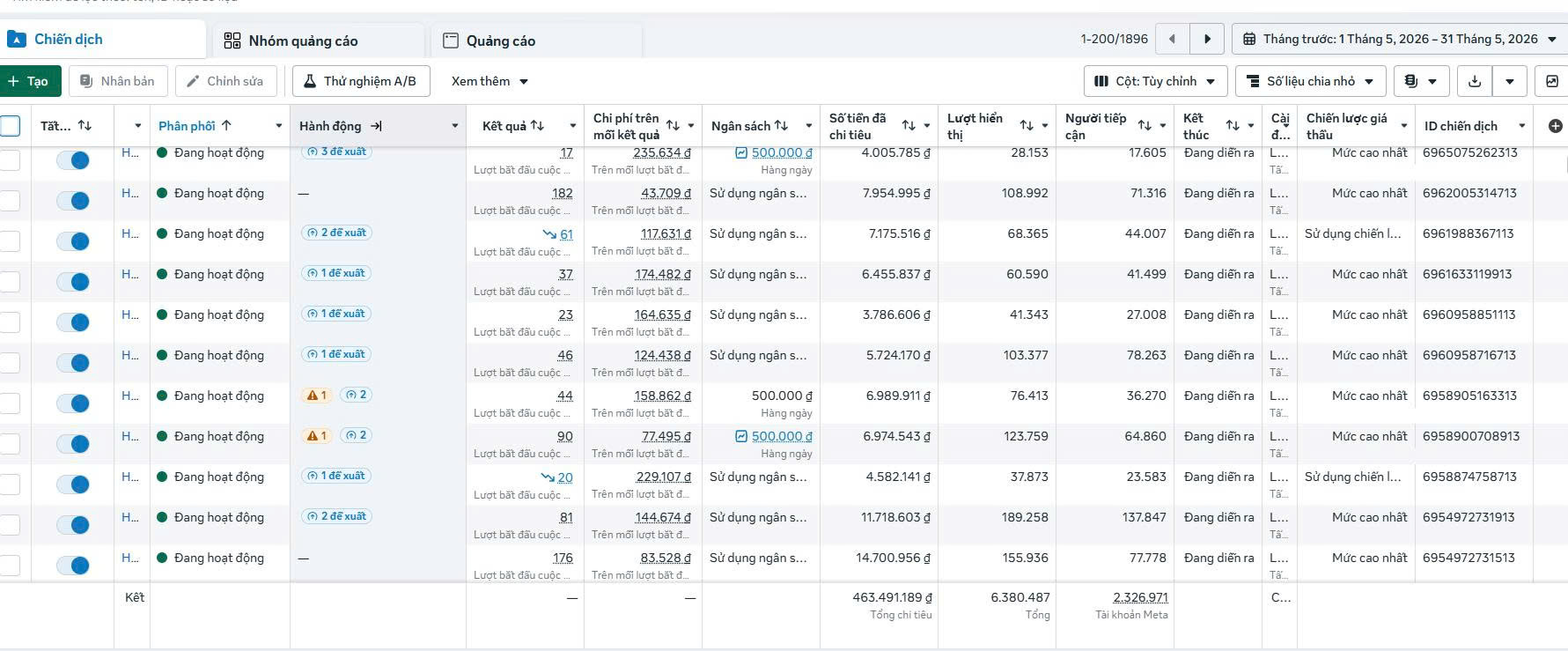Click cost per result 144.674 ₫
Image resolution: width=1568 pixels, height=651 pixels.
[x=663, y=517]
